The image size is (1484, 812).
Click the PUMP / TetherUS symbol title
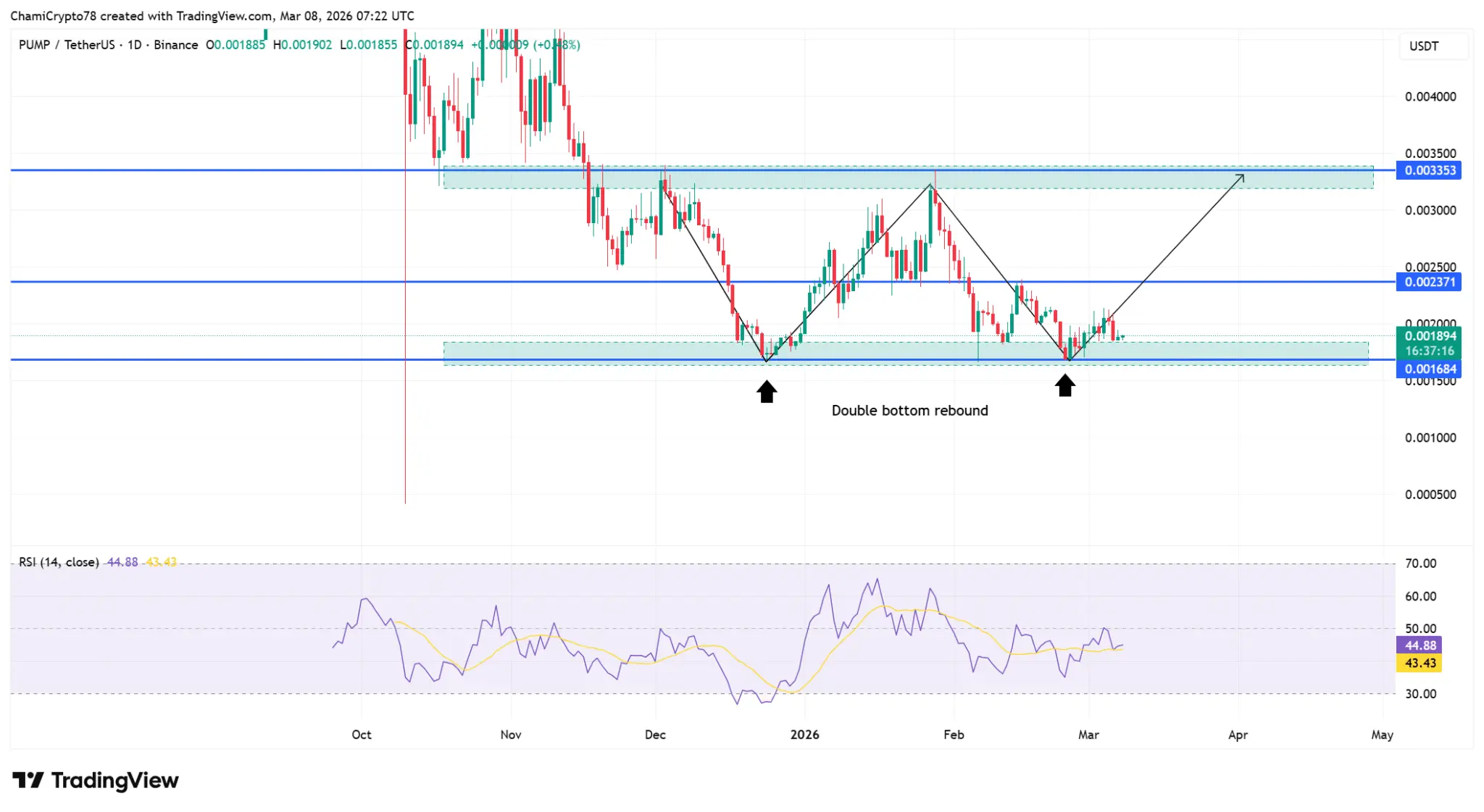point(67,45)
